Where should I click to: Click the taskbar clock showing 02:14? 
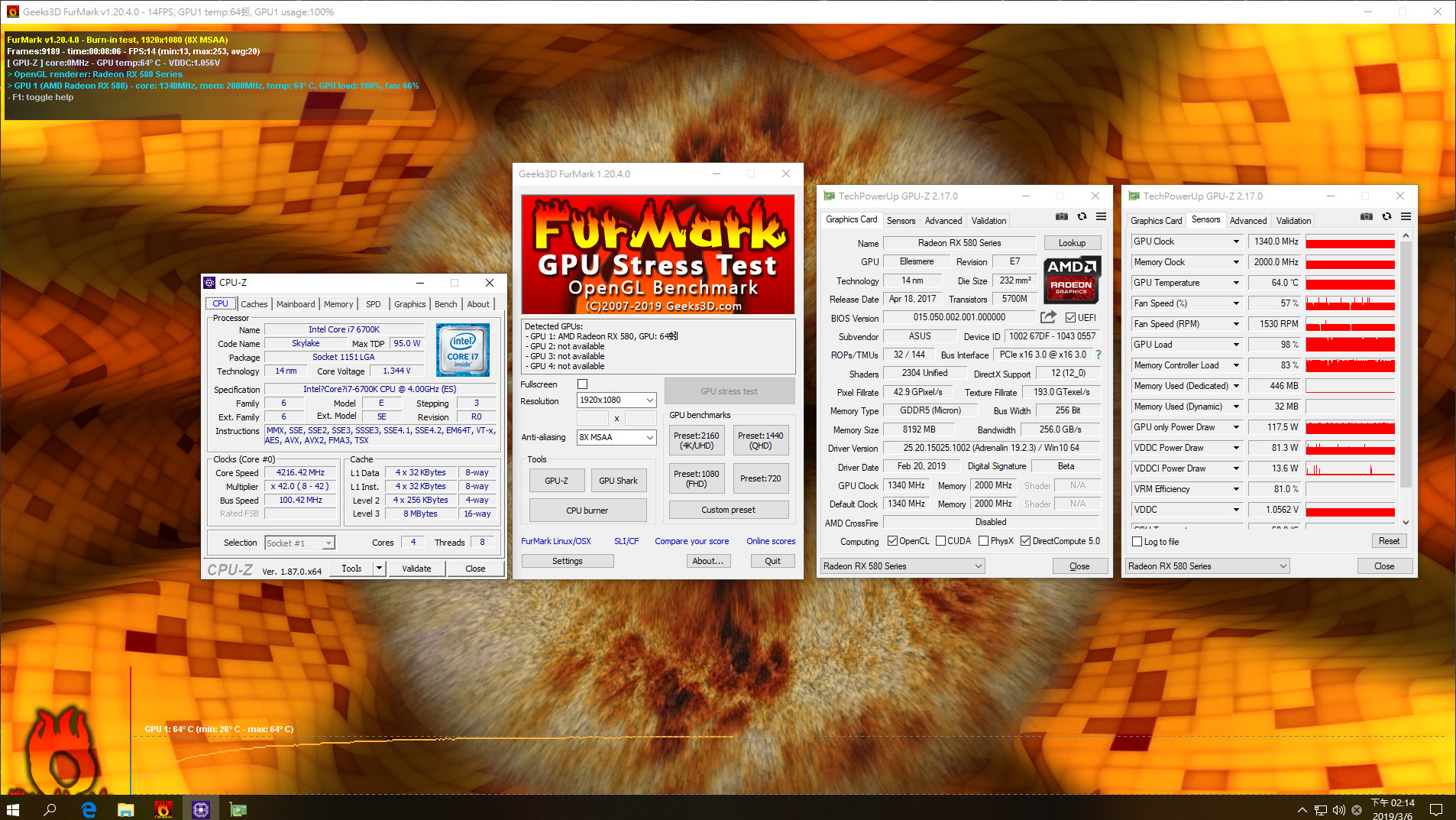click(1393, 809)
